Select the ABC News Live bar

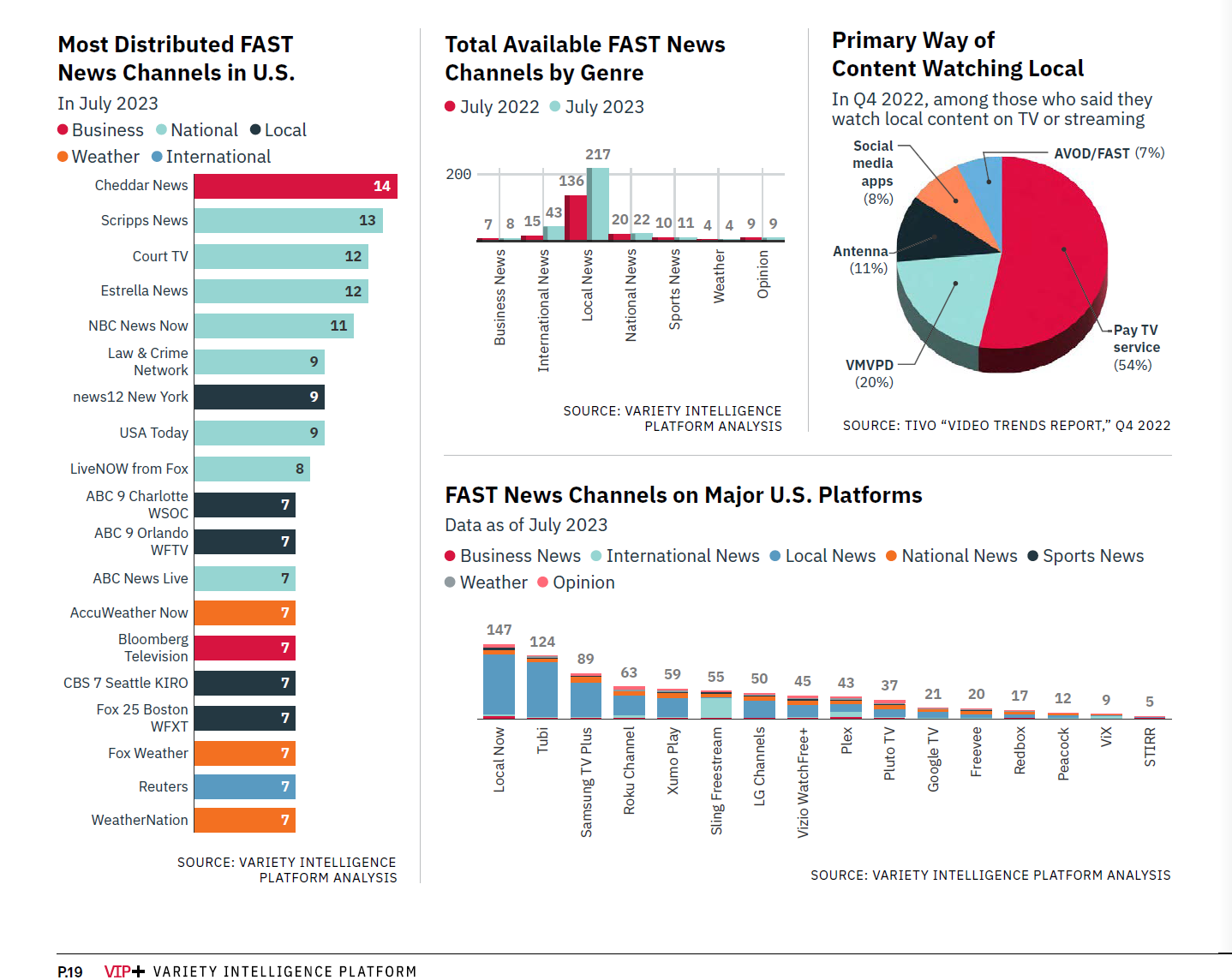245,578
